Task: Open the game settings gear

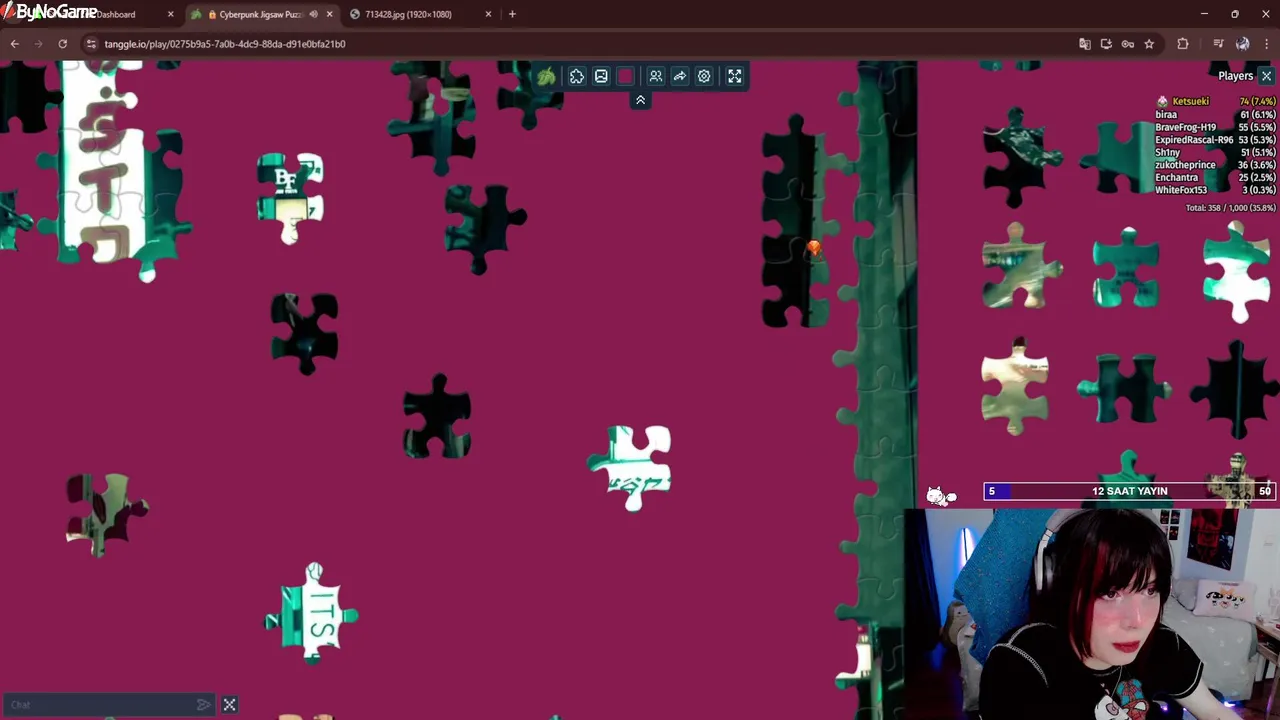Action: click(704, 76)
